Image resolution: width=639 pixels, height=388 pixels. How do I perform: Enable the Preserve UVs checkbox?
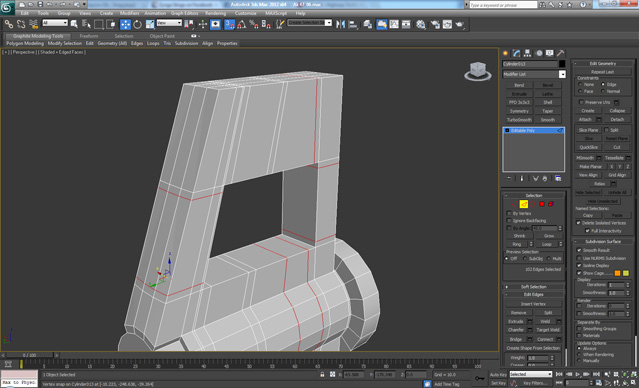pos(582,102)
